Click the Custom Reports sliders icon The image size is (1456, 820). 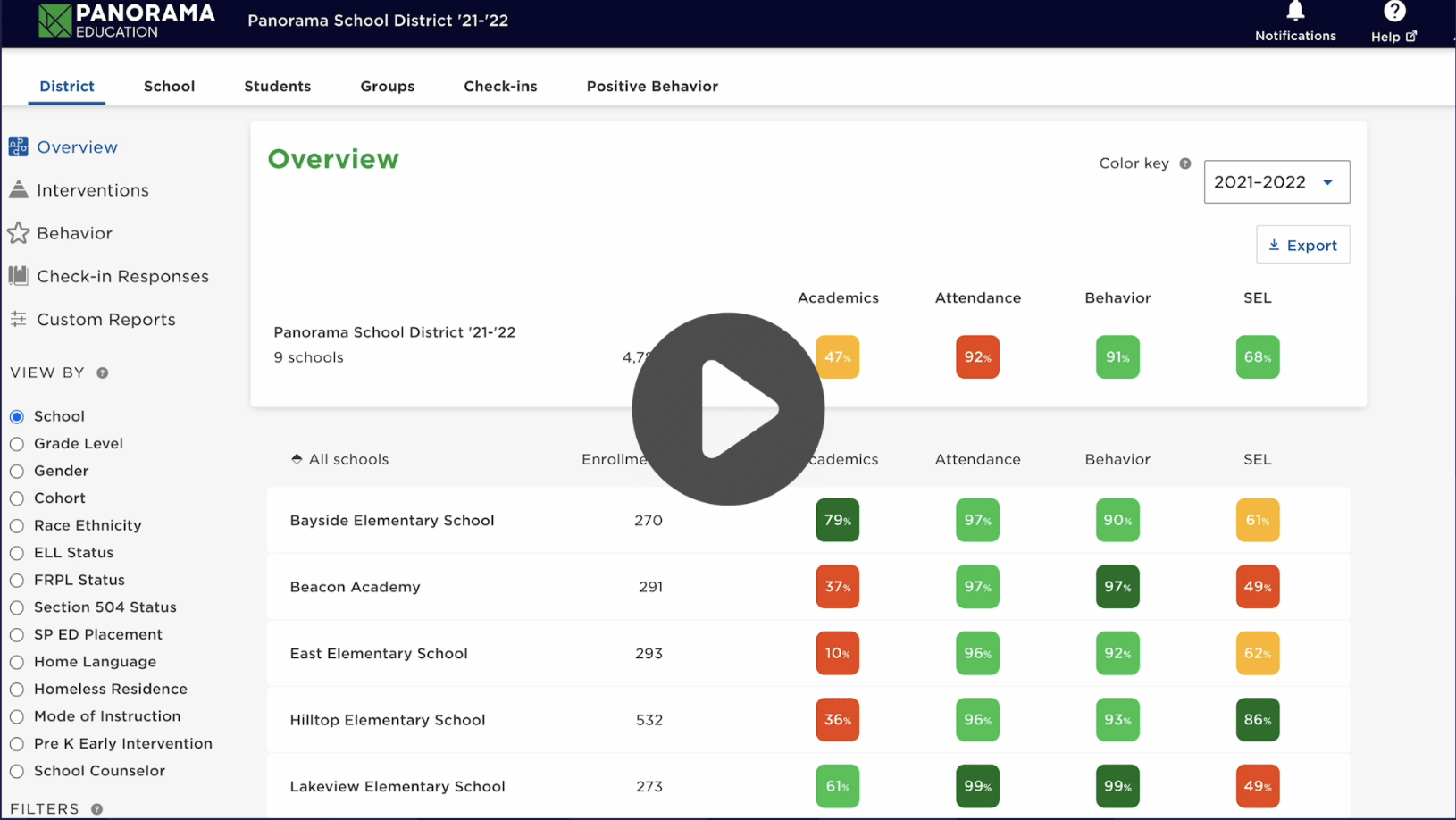18,319
